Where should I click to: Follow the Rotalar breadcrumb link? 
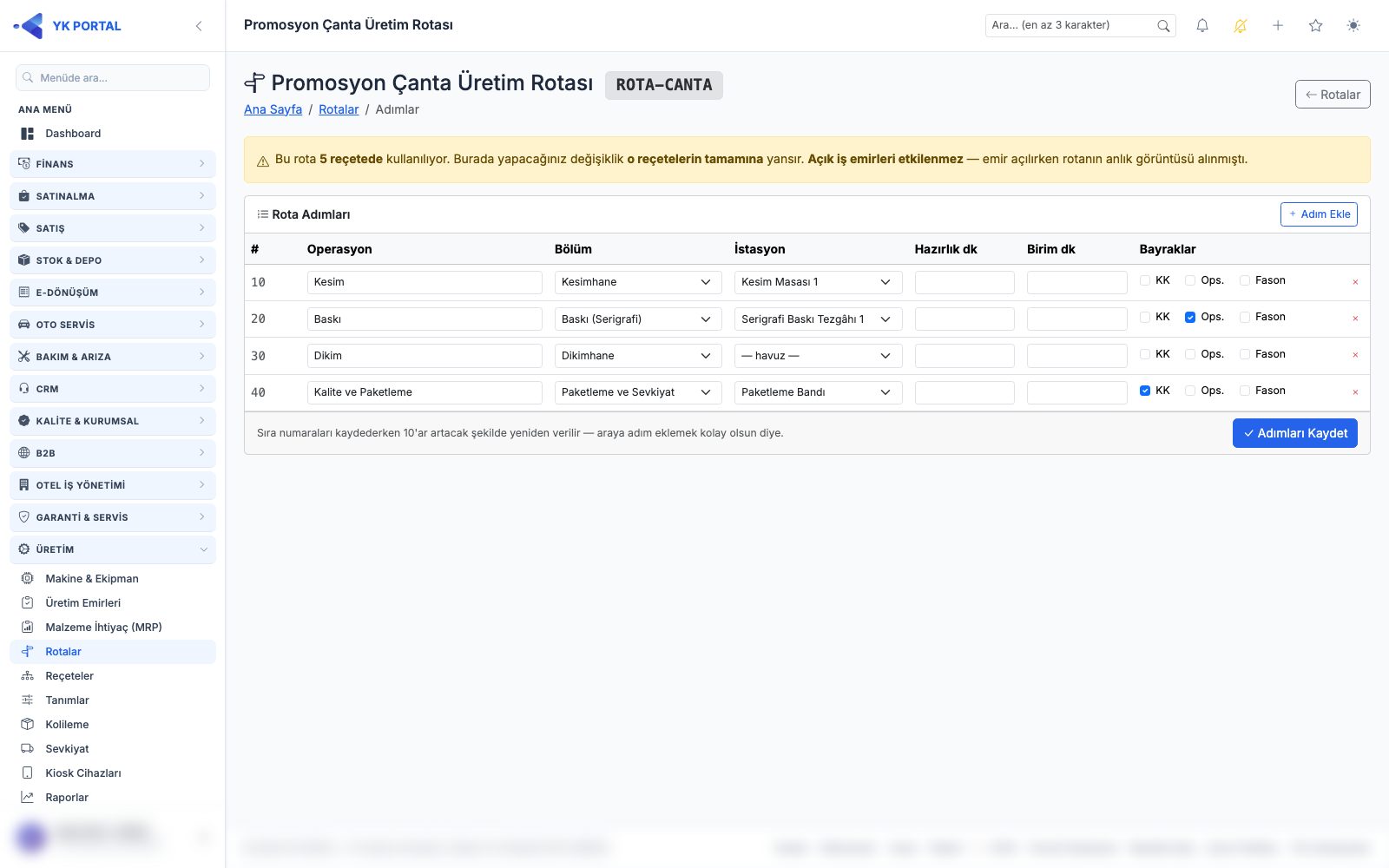click(339, 109)
